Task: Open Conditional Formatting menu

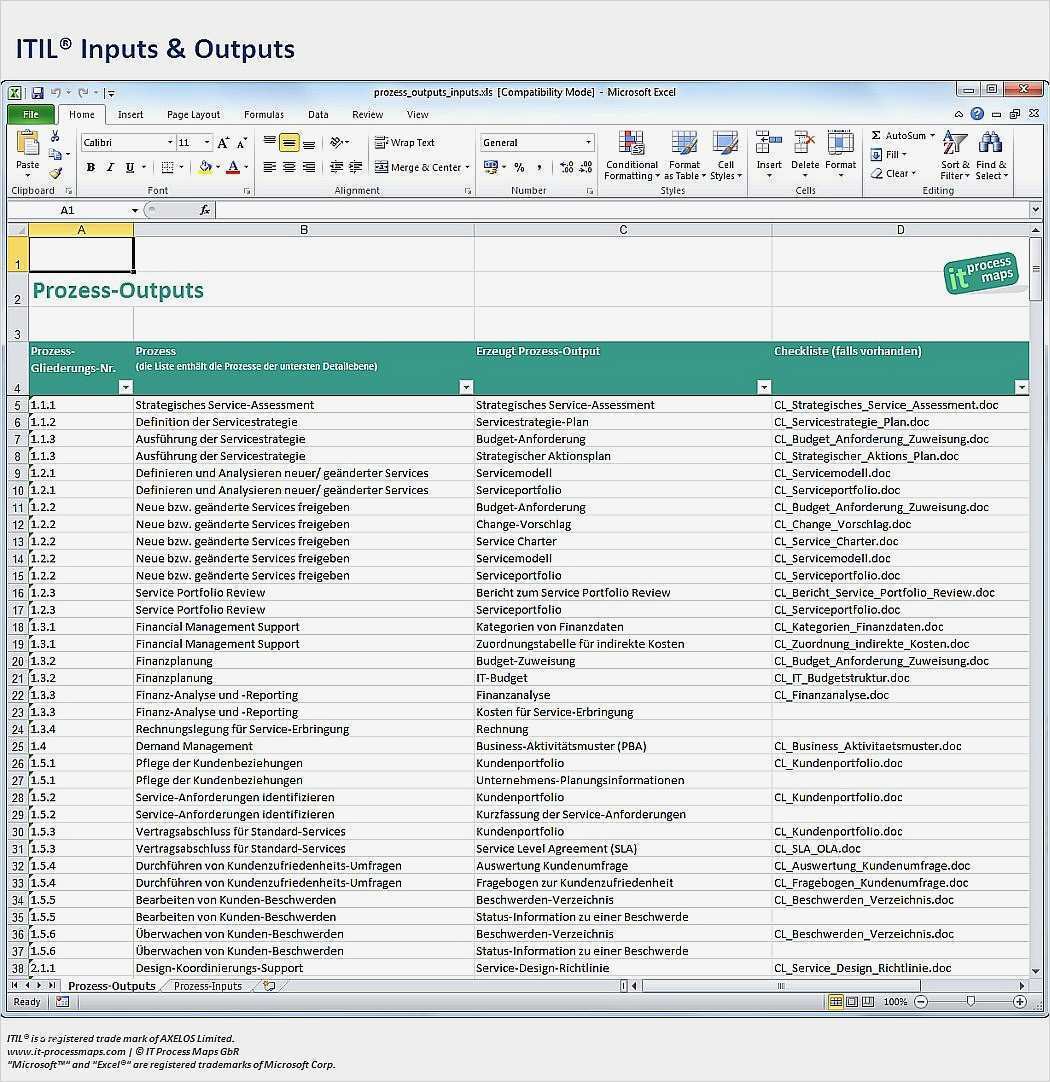Action: (x=632, y=155)
